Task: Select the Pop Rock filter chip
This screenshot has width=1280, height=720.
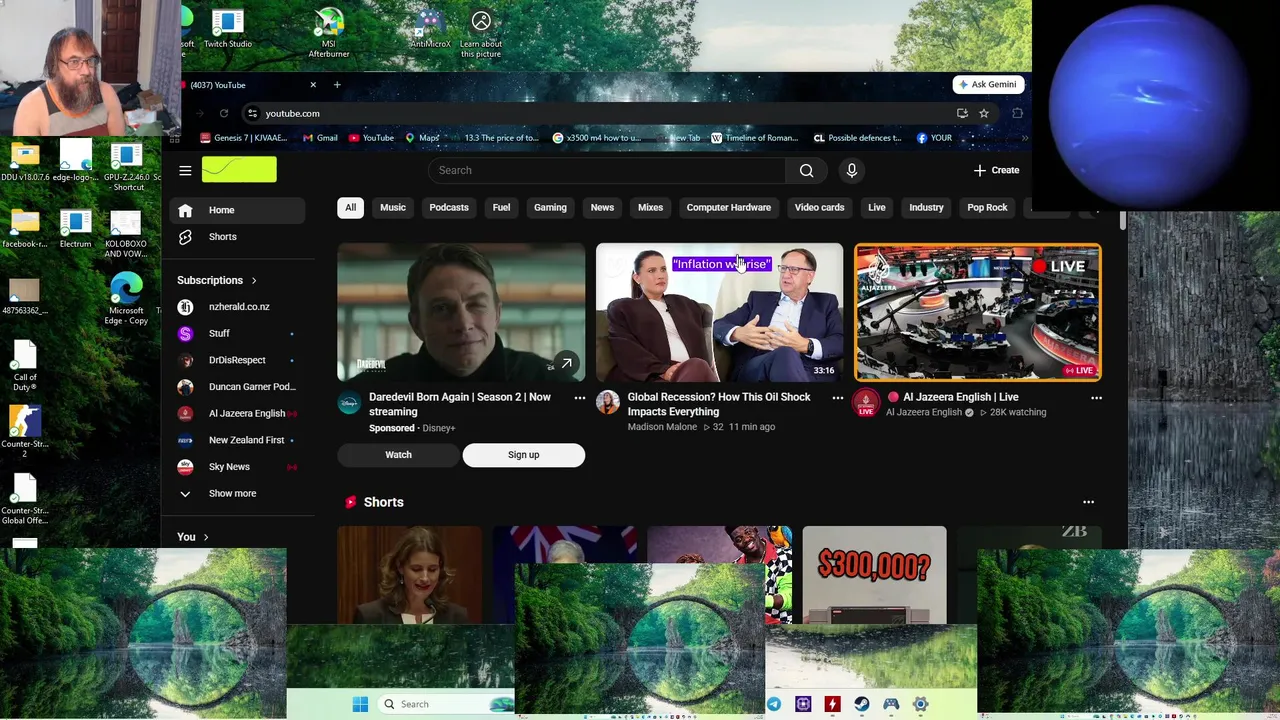Action: (x=987, y=207)
